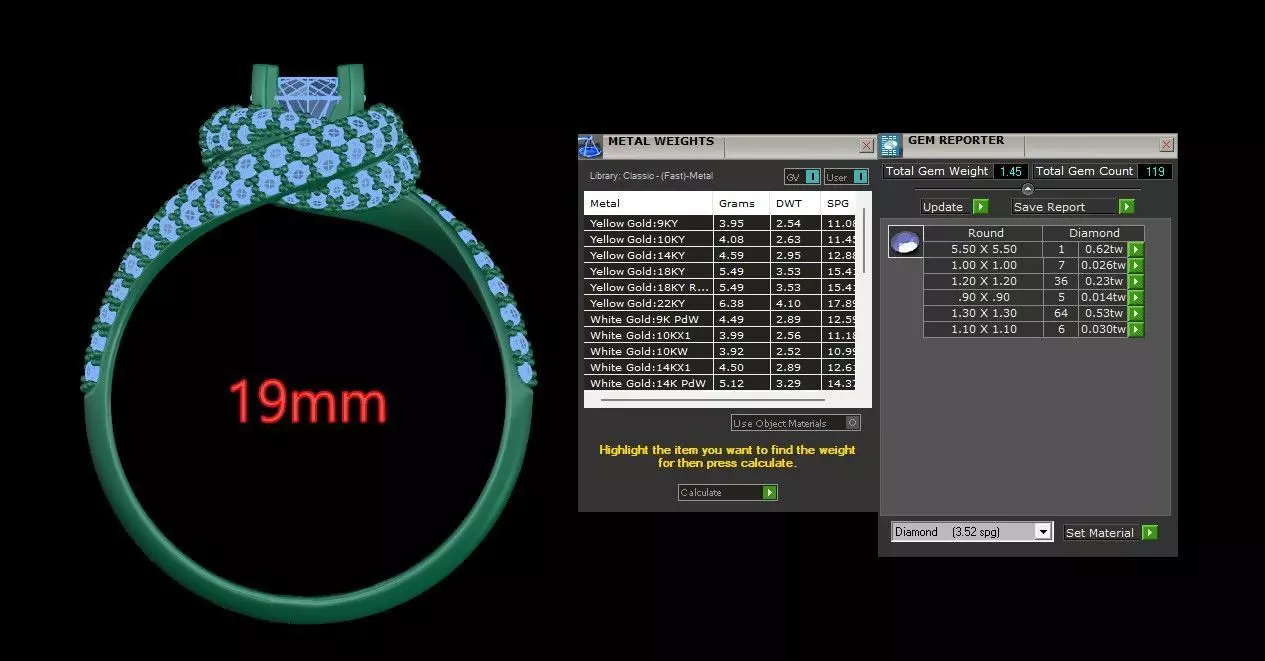Click the green arrow for the 1.00 X 1.00 row
Image resolution: width=1265 pixels, height=661 pixels.
pyautogui.click(x=1136, y=265)
